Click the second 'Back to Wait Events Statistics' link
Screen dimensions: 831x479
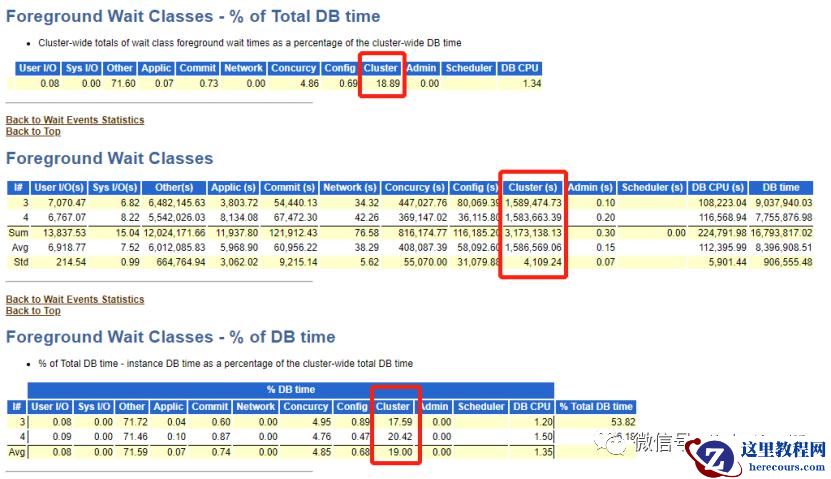[75, 299]
